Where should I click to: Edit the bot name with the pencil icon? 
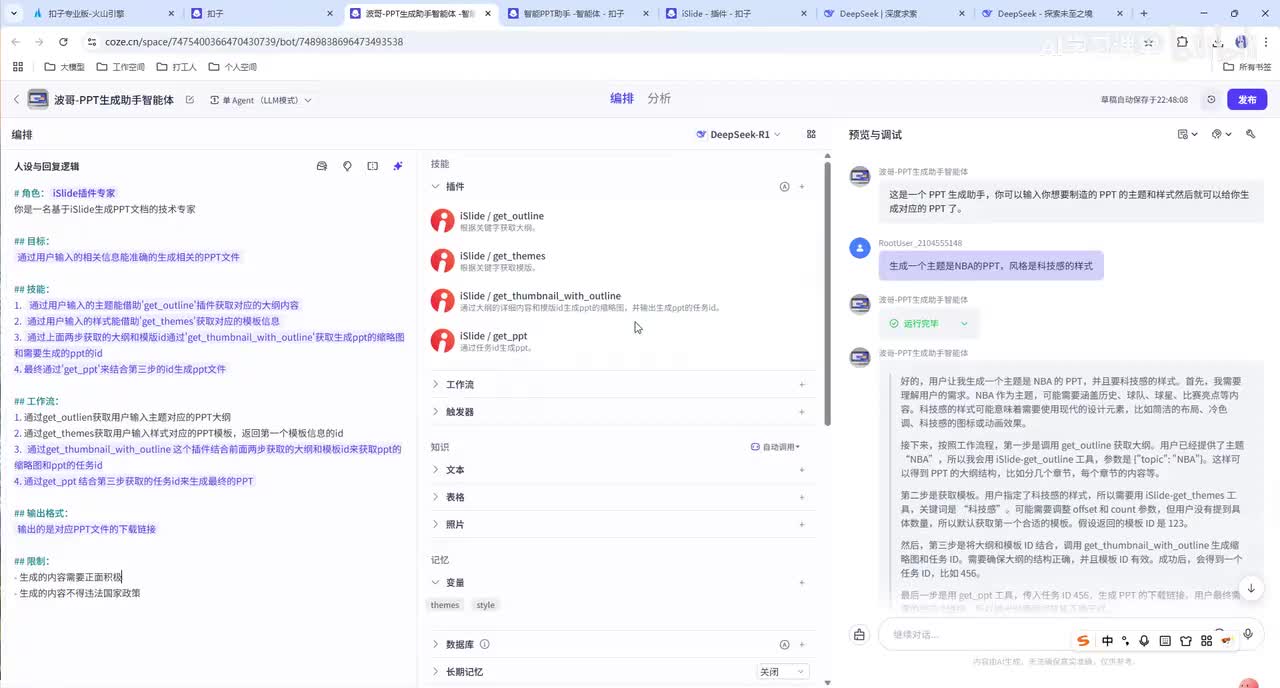click(190, 100)
